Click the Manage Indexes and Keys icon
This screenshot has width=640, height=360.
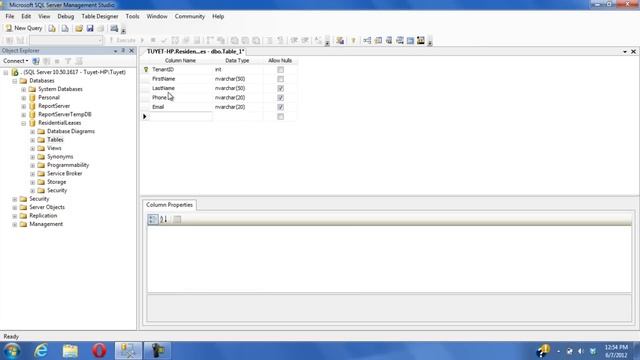click(x=378, y=40)
